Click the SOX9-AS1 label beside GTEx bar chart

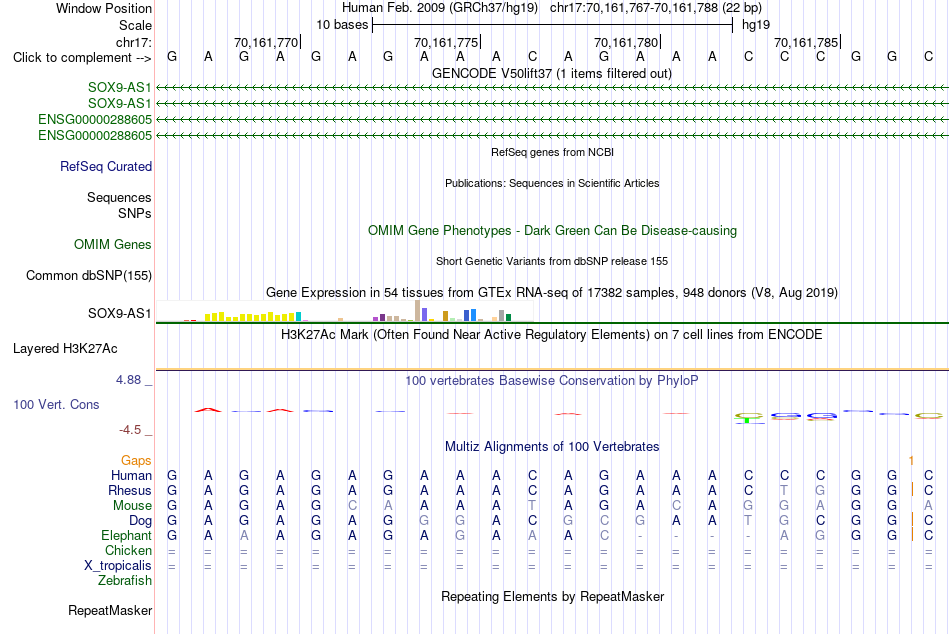pyautogui.click(x=119, y=313)
